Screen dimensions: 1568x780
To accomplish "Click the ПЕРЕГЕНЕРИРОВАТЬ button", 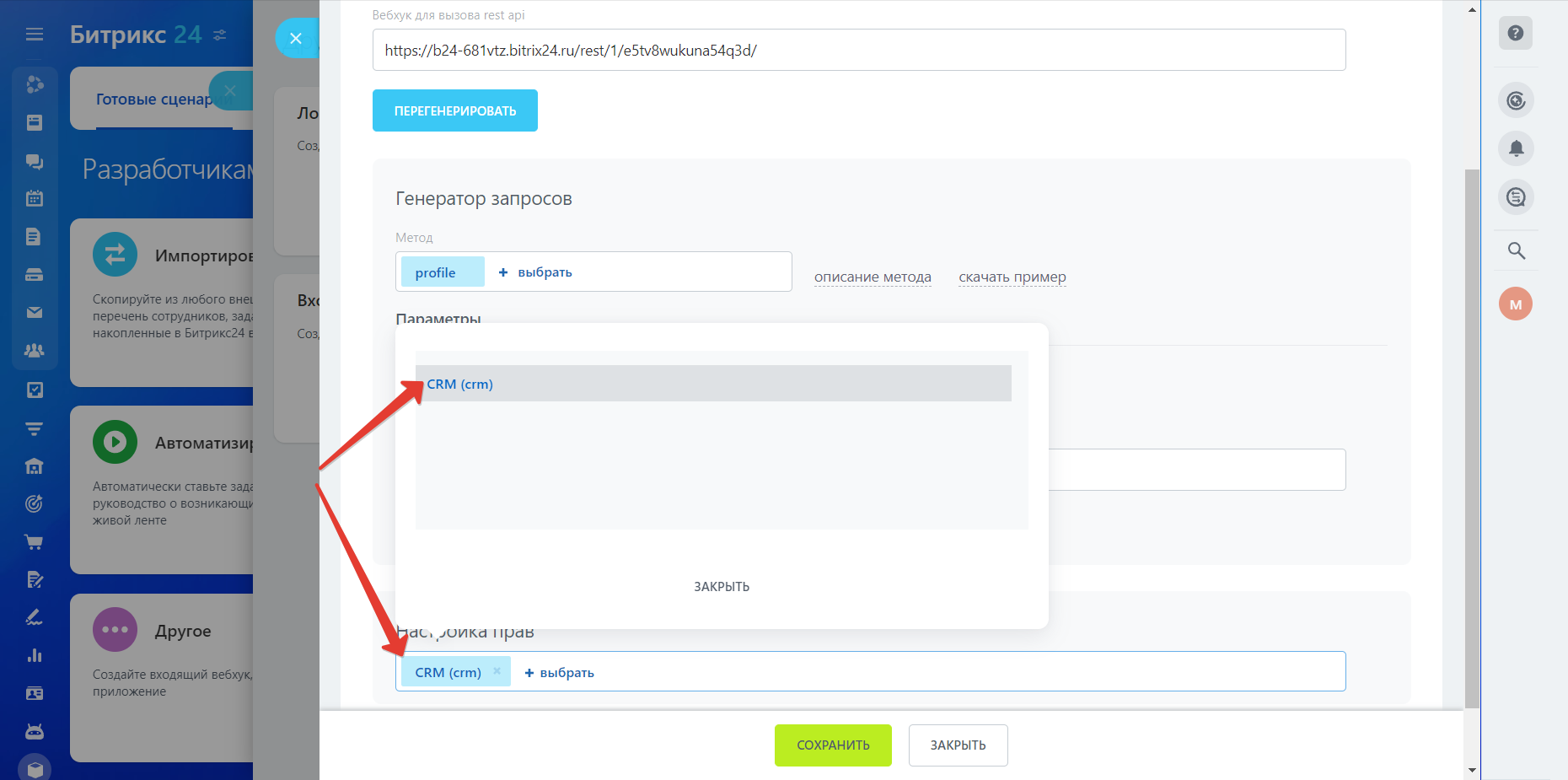I will coord(455,110).
